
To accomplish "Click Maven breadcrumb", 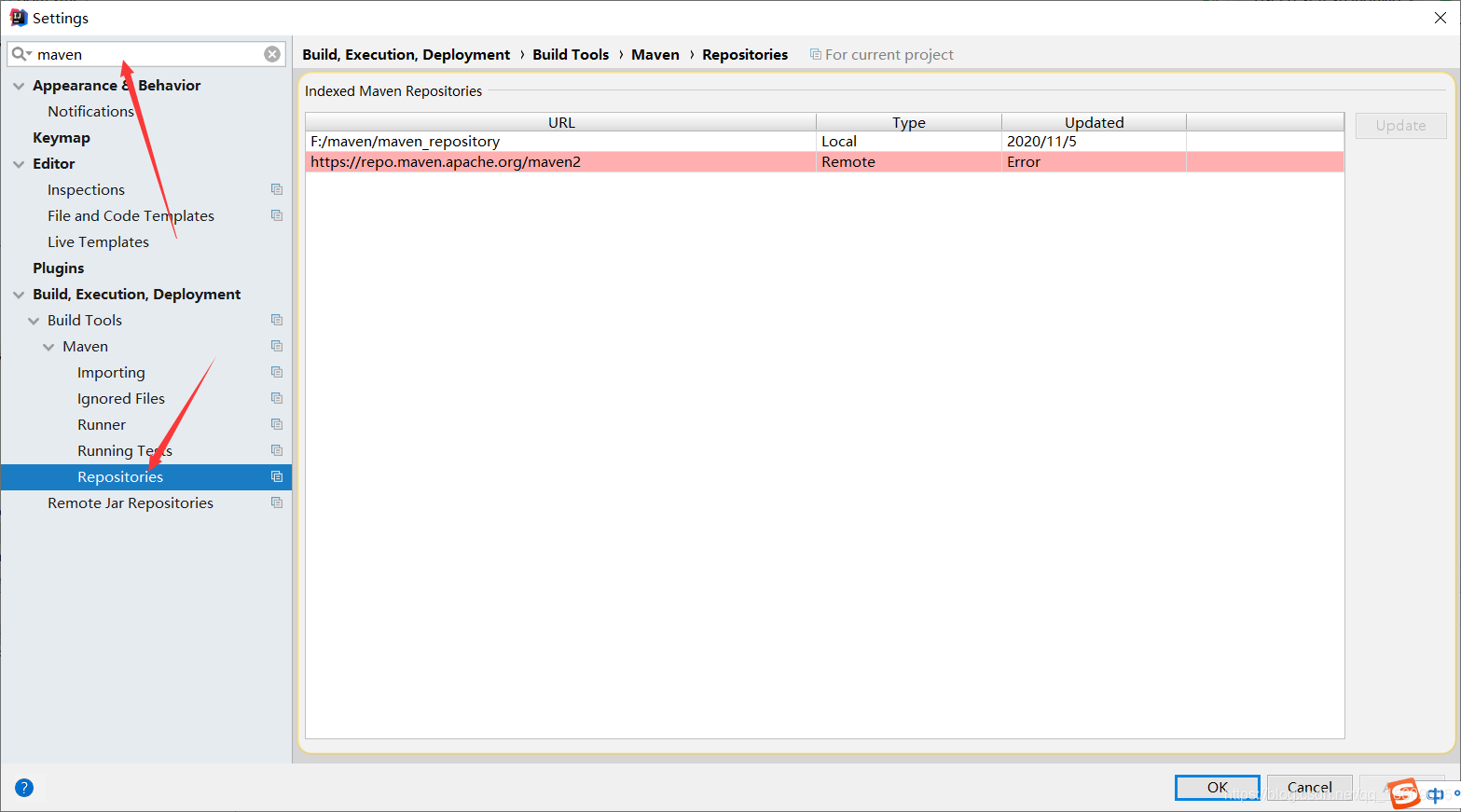I will 655,54.
